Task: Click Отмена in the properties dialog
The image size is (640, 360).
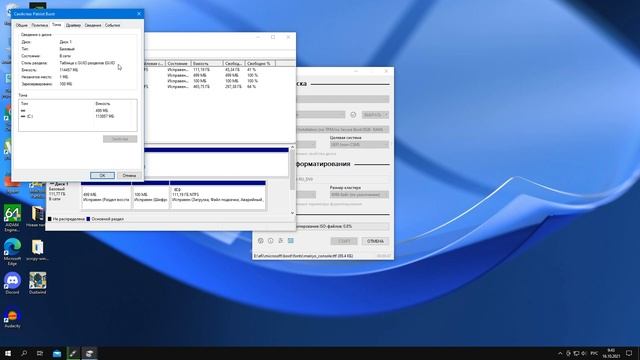Action: 129,176
